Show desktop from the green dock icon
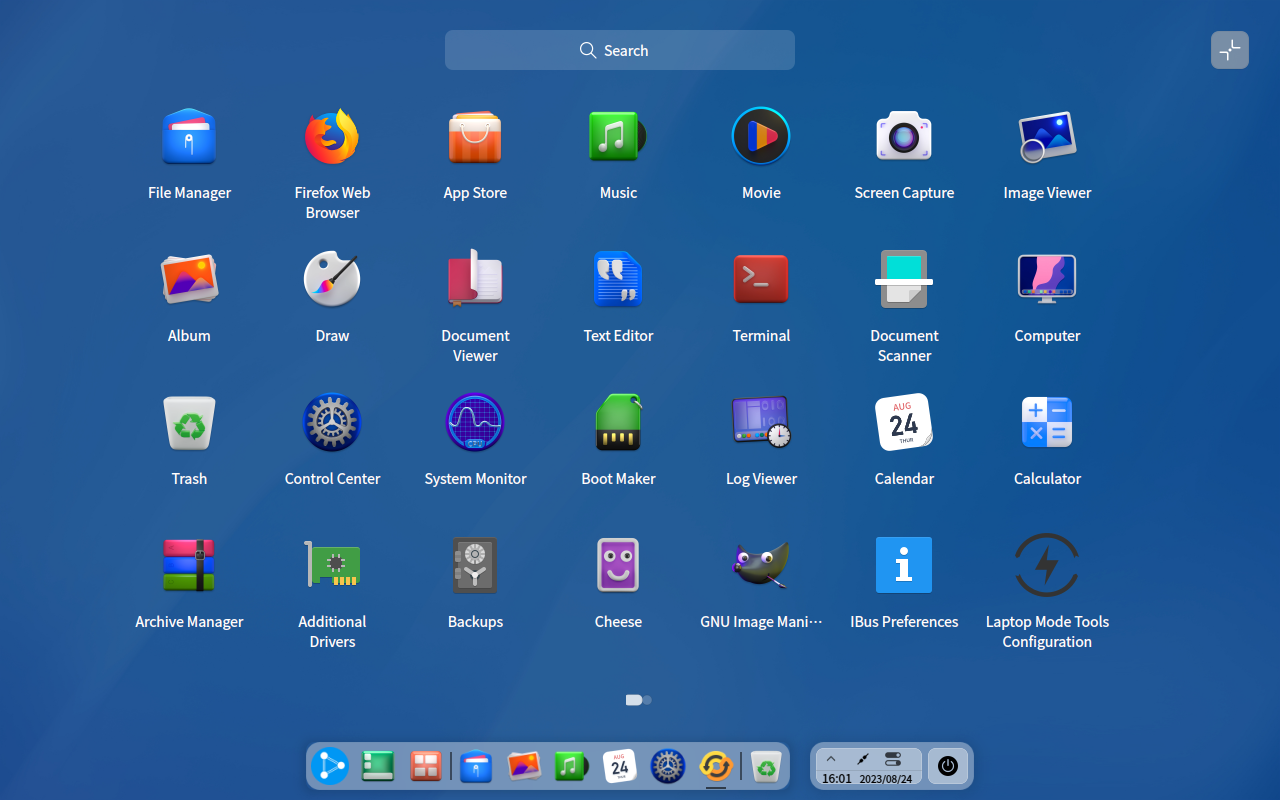1280x800 pixels. coord(378,766)
